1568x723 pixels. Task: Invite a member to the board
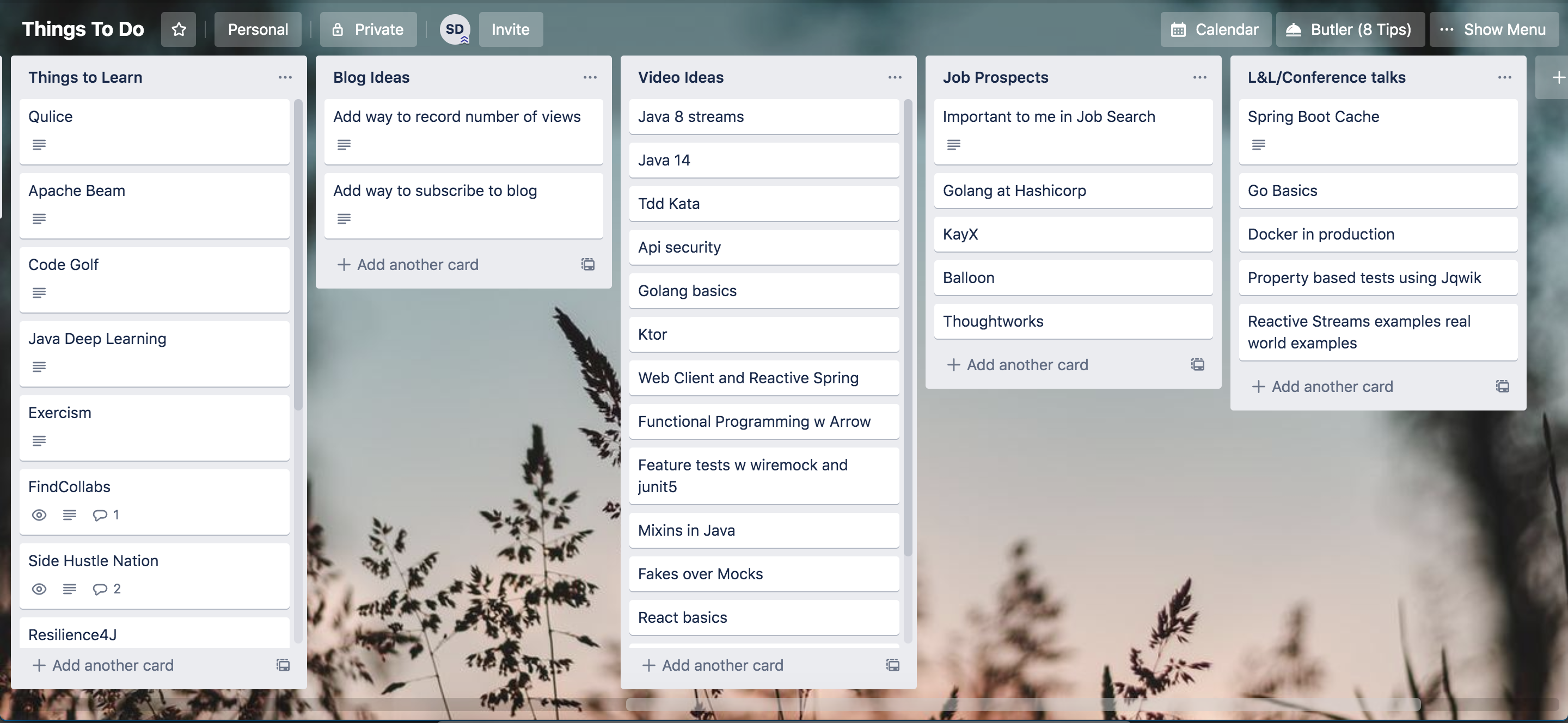click(511, 29)
